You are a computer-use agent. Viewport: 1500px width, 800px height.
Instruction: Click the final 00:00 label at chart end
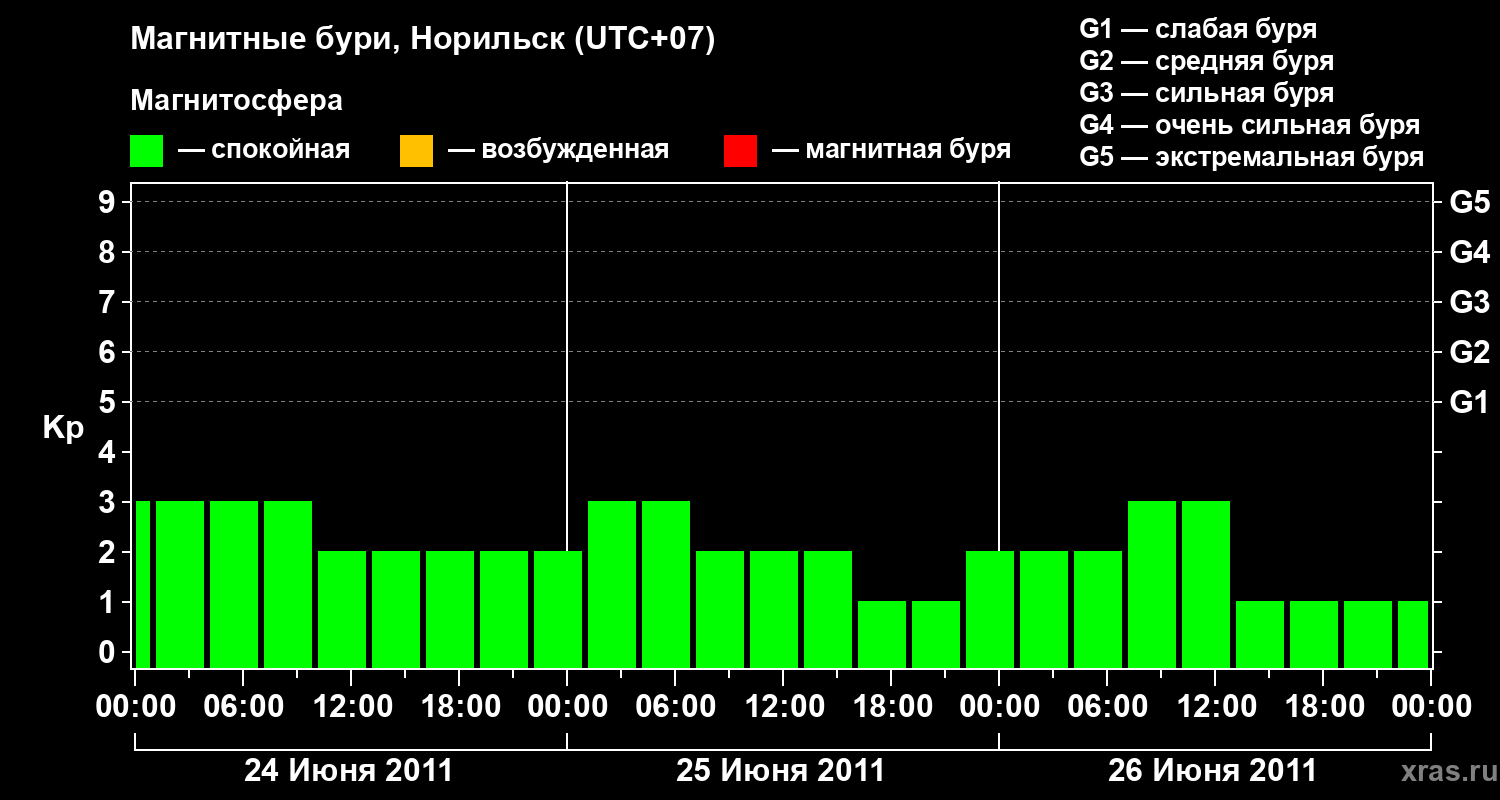pos(1431,707)
